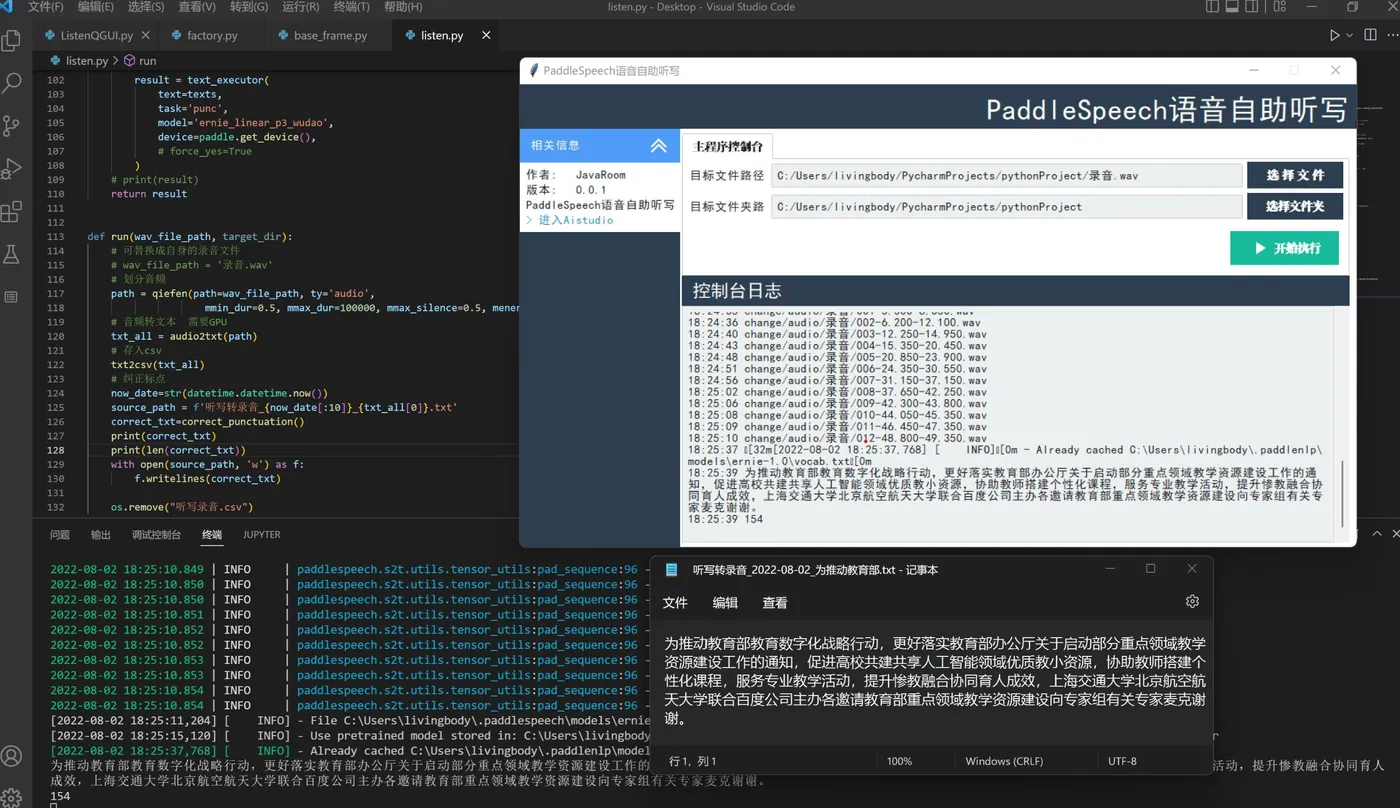Open the 查看(V) menu in VS Code
Screen dimensions: 1400x808
(x=197, y=7)
